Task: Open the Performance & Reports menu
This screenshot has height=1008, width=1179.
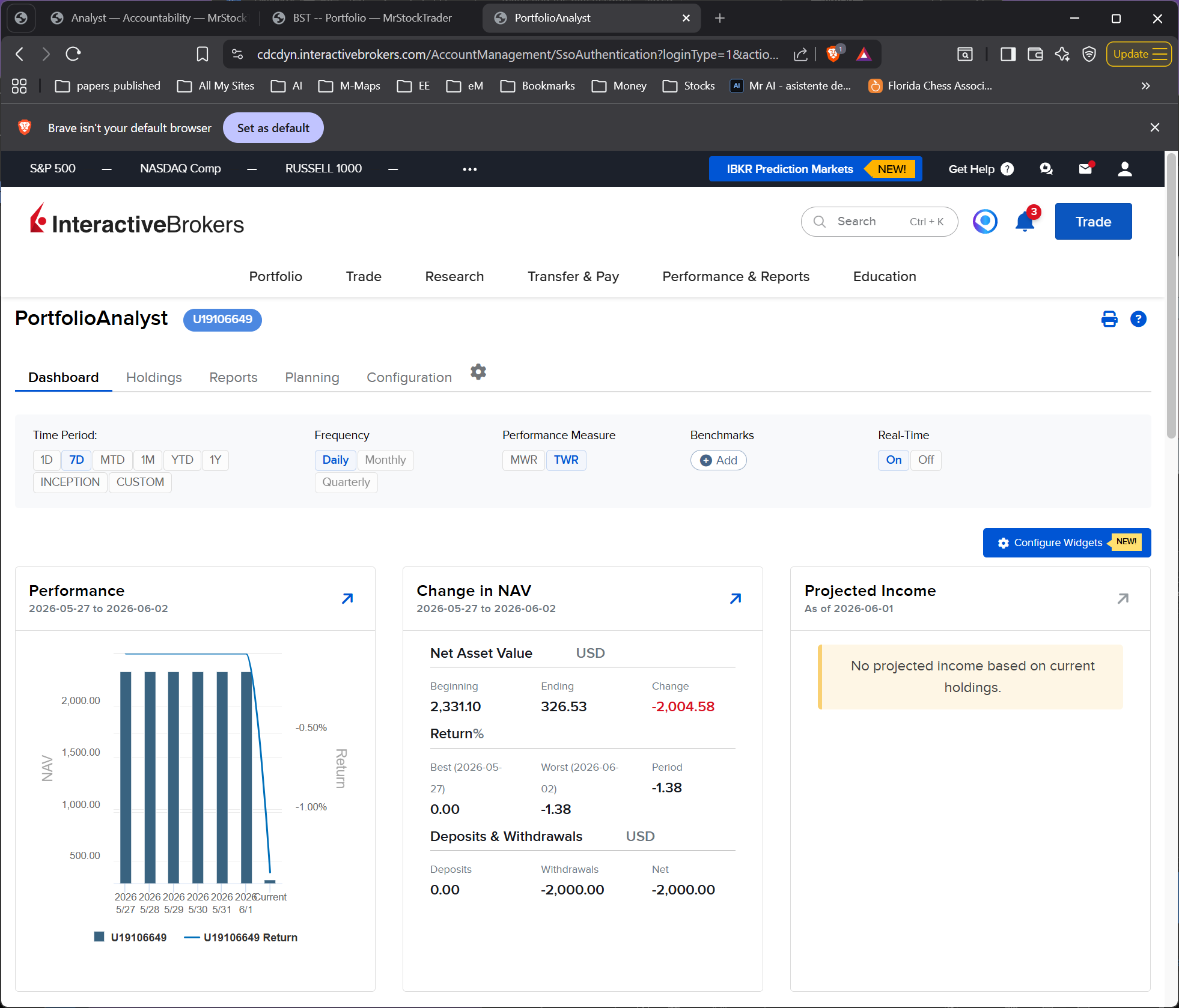Action: [736, 276]
